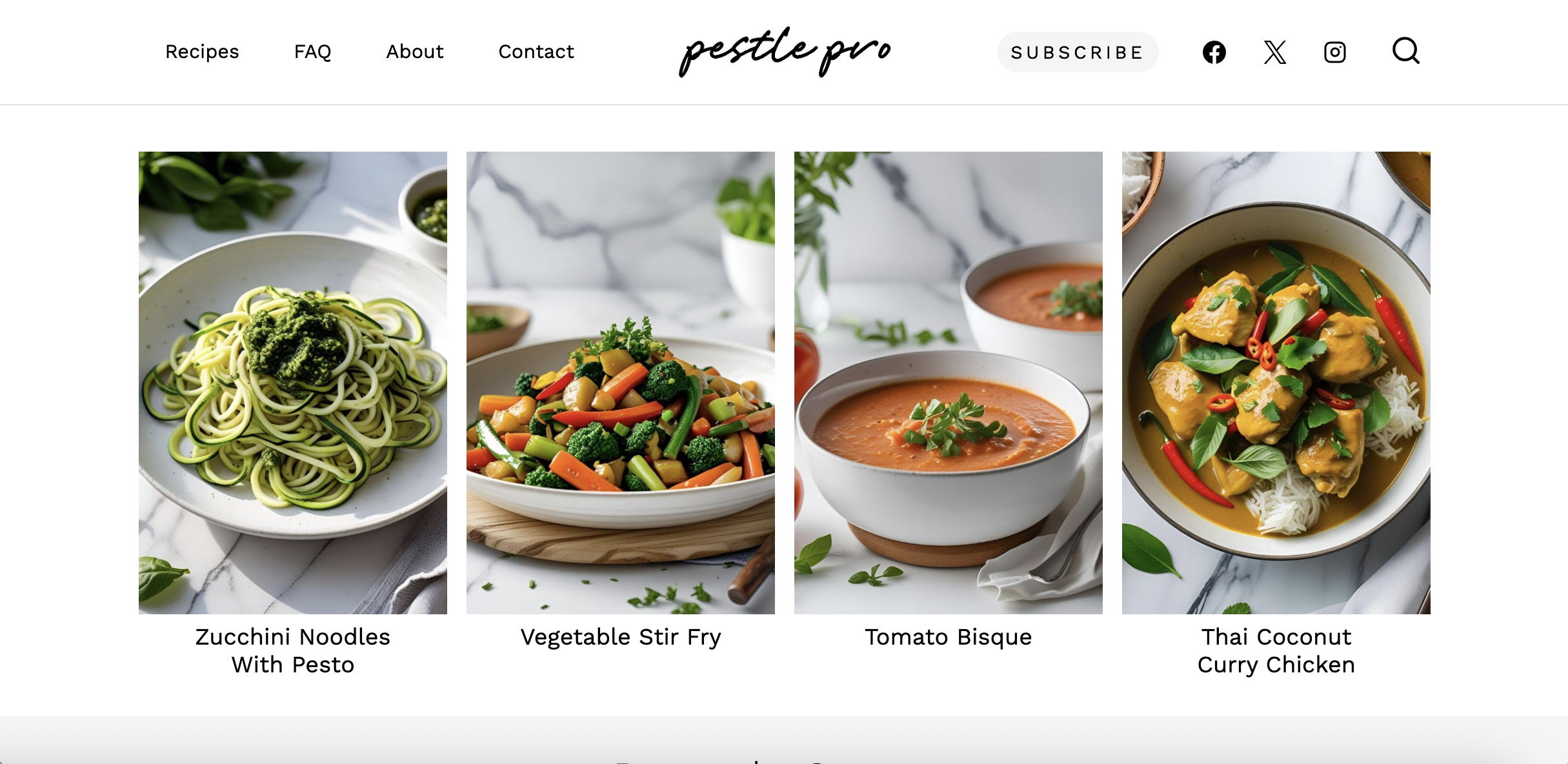Image resolution: width=1568 pixels, height=764 pixels.
Task: Follow the Vegetable Stir Fry title link
Action: click(621, 637)
